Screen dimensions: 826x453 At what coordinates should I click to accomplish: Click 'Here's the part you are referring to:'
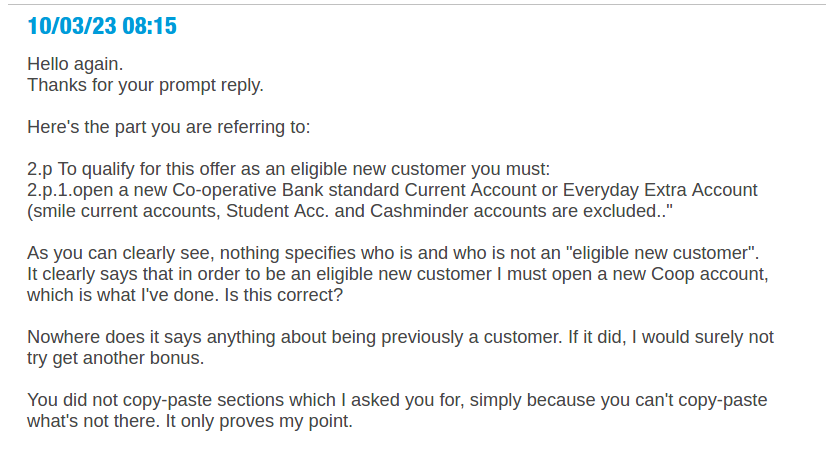click(169, 127)
